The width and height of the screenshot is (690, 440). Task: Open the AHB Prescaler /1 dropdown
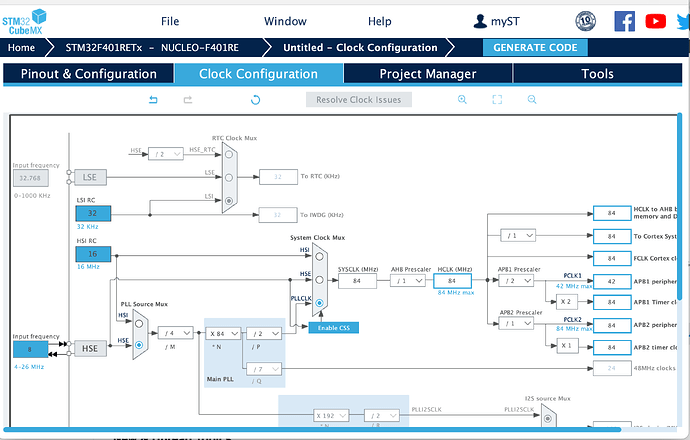pyautogui.click(x=408, y=281)
